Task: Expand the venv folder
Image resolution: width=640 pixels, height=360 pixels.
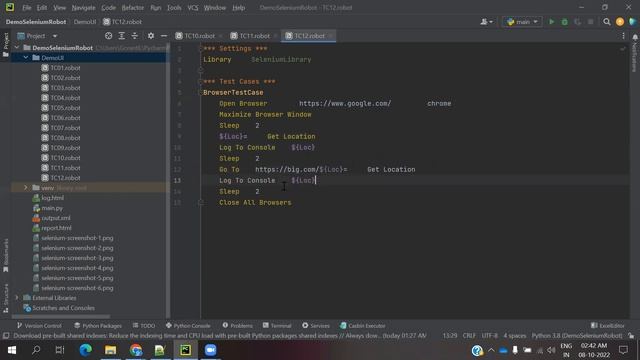Action: point(26,188)
